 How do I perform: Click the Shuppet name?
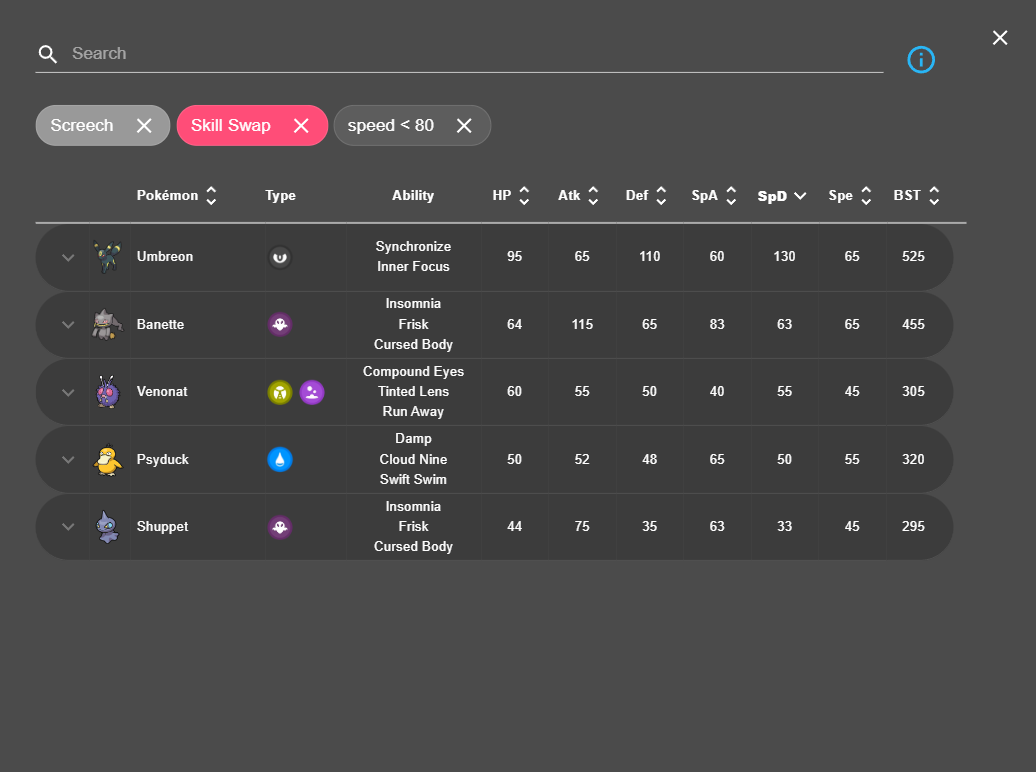pos(163,526)
